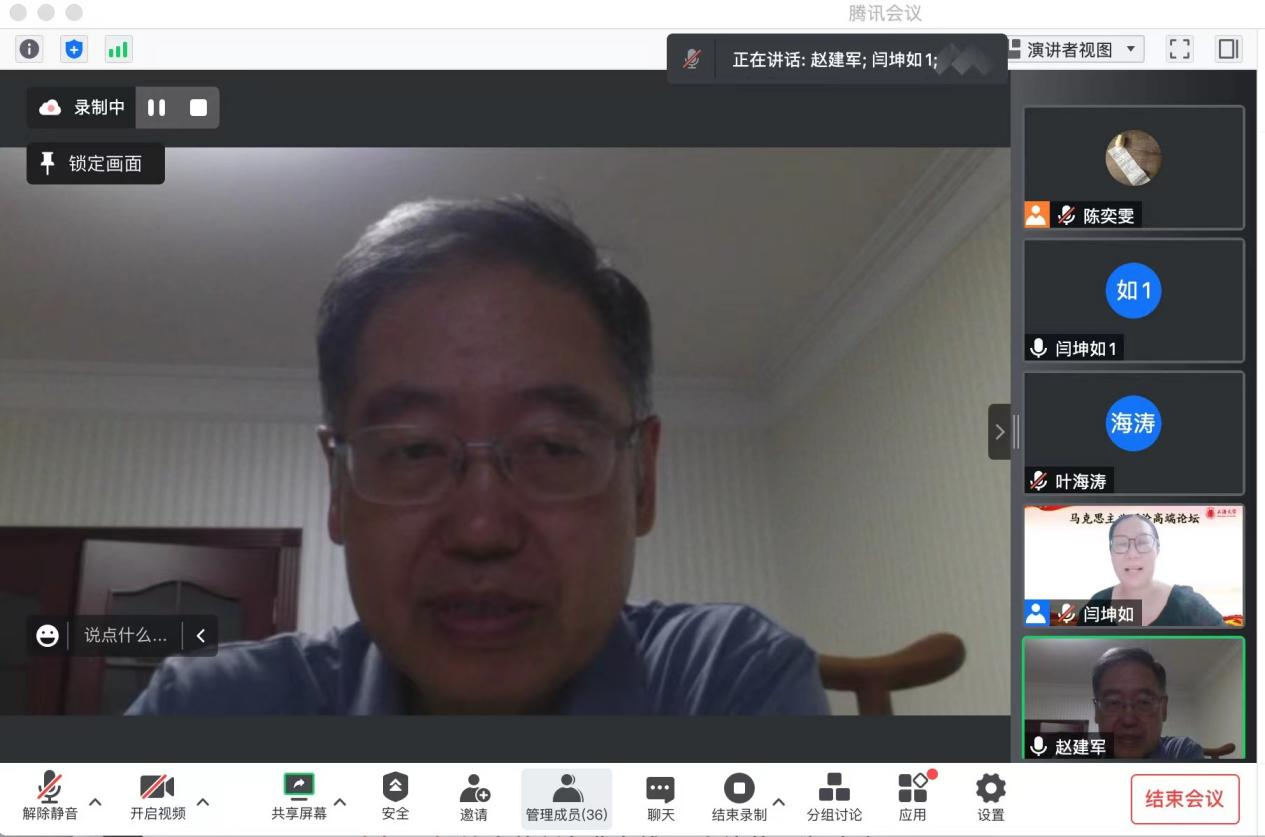Open the speaker view (演讲者视图) dropdown
1265x837 pixels.
(1076, 49)
